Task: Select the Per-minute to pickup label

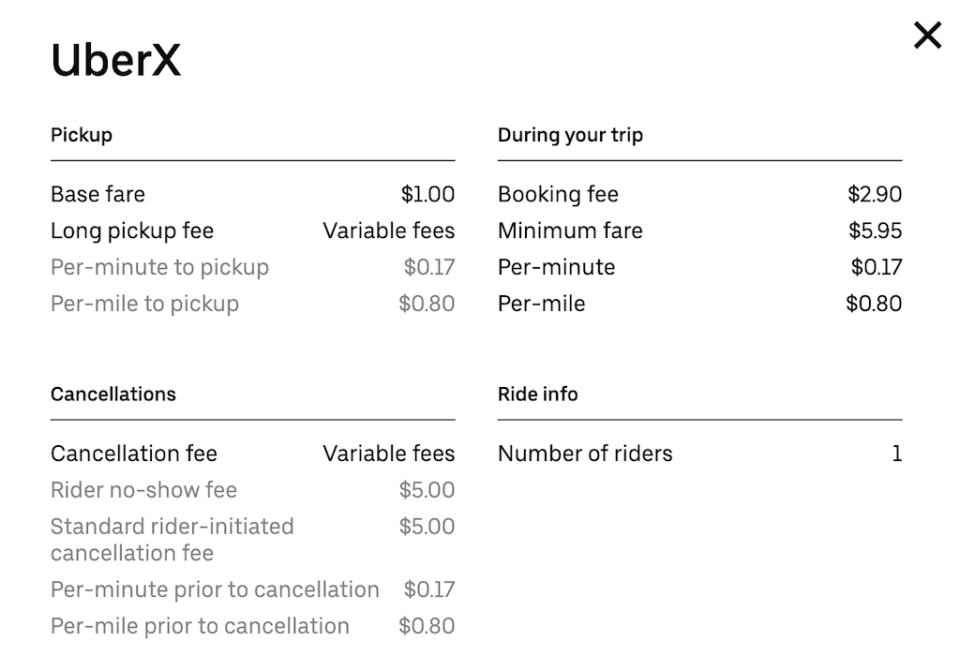Action: [159, 267]
